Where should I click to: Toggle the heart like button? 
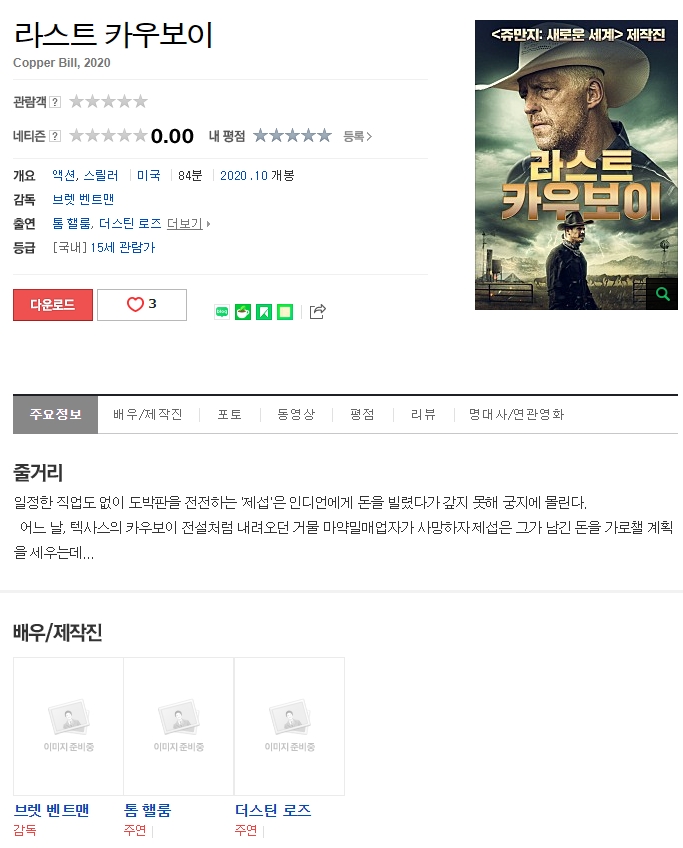point(142,304)
